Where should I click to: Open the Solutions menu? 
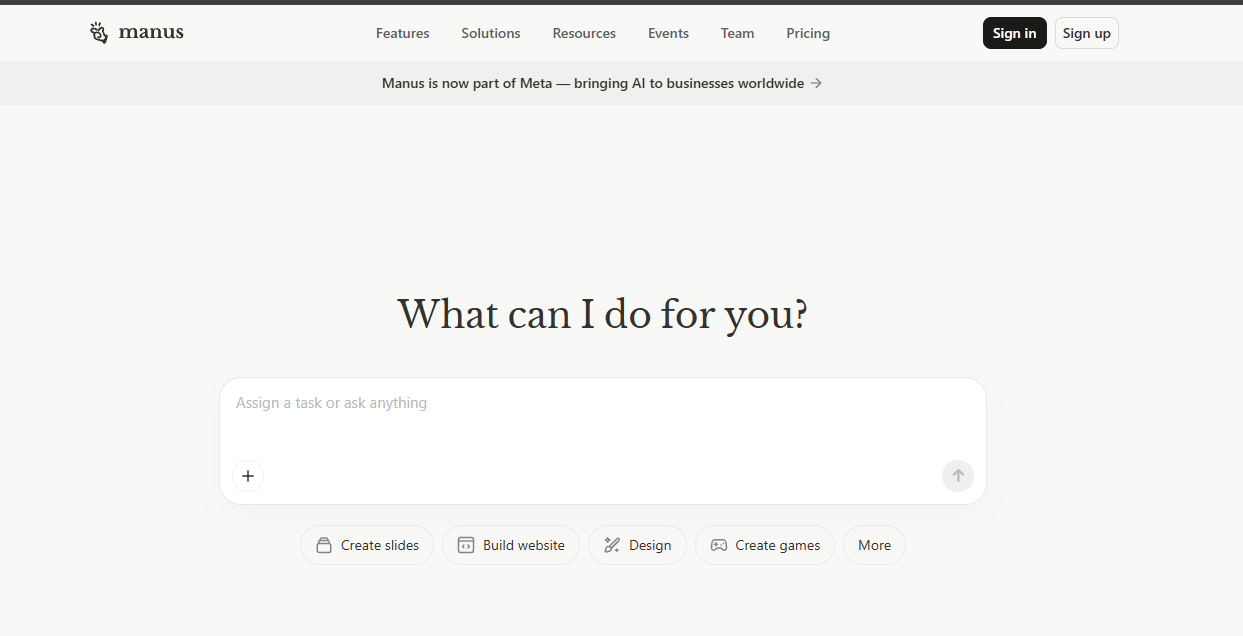[491, 33]
